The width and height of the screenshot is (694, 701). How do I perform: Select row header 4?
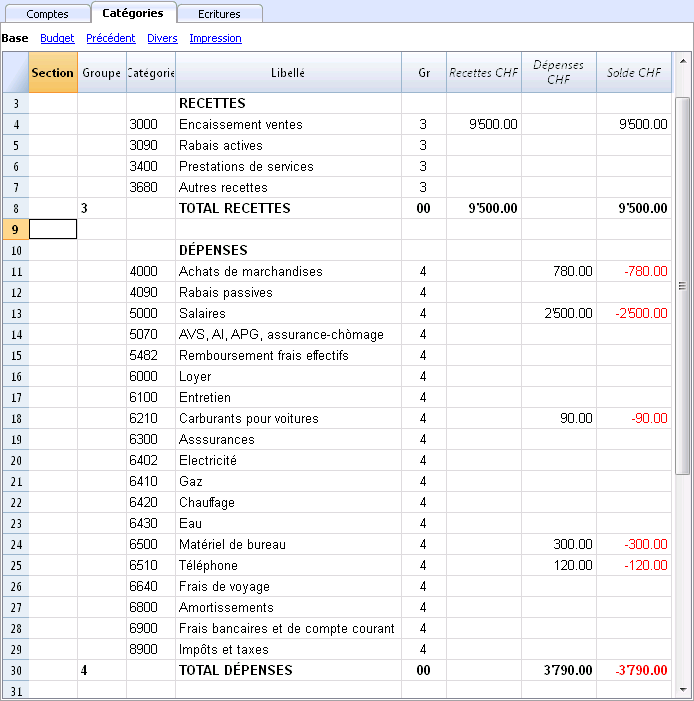point(16,124)
